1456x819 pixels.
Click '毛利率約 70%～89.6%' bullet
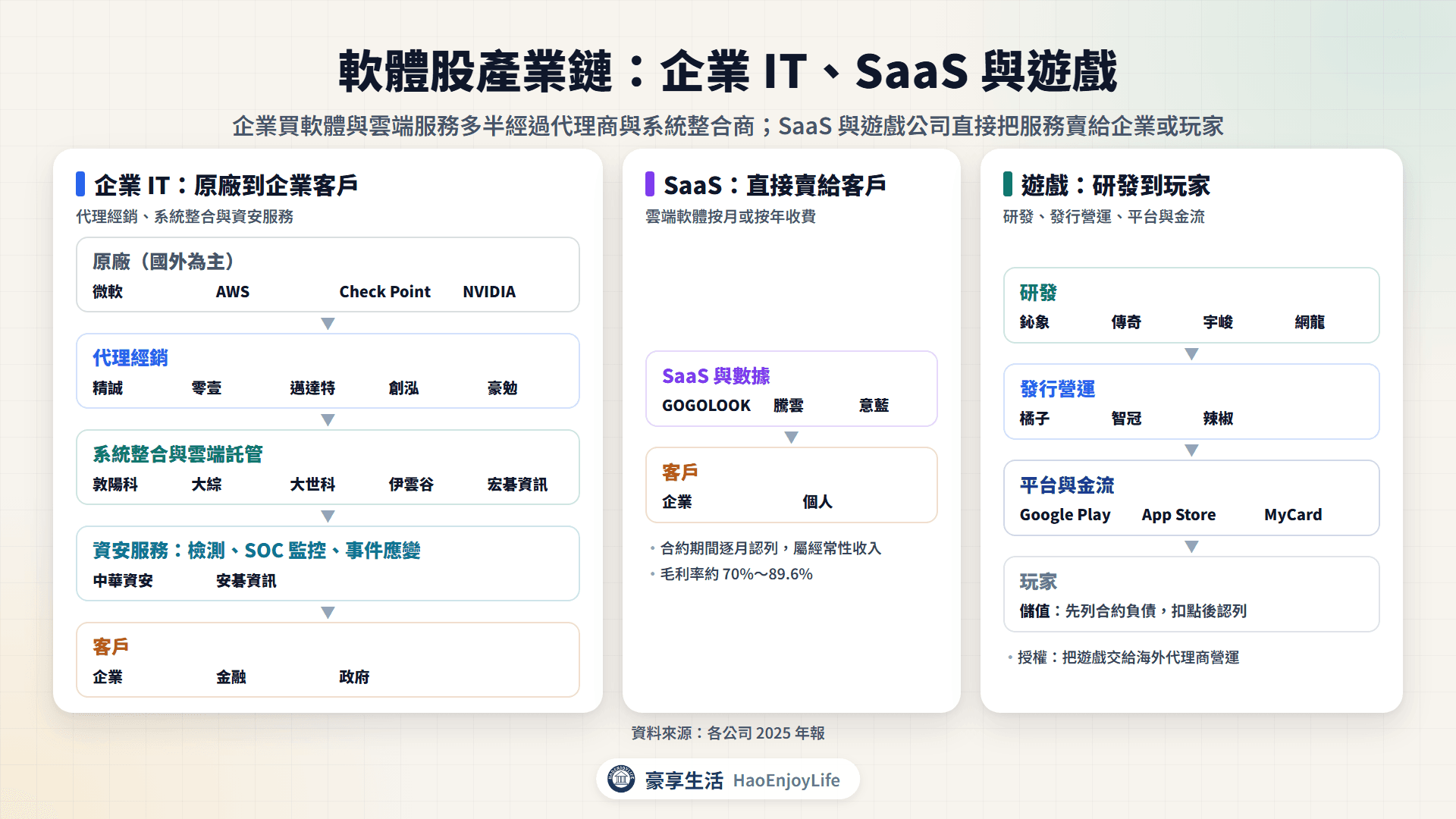click(x=736, y=574)
